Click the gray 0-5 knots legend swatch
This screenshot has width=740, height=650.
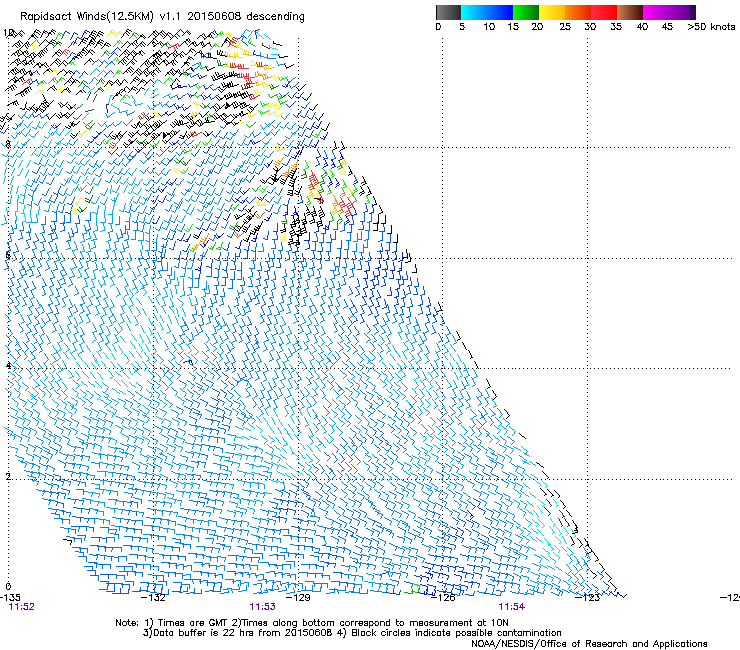coord(448,12)
